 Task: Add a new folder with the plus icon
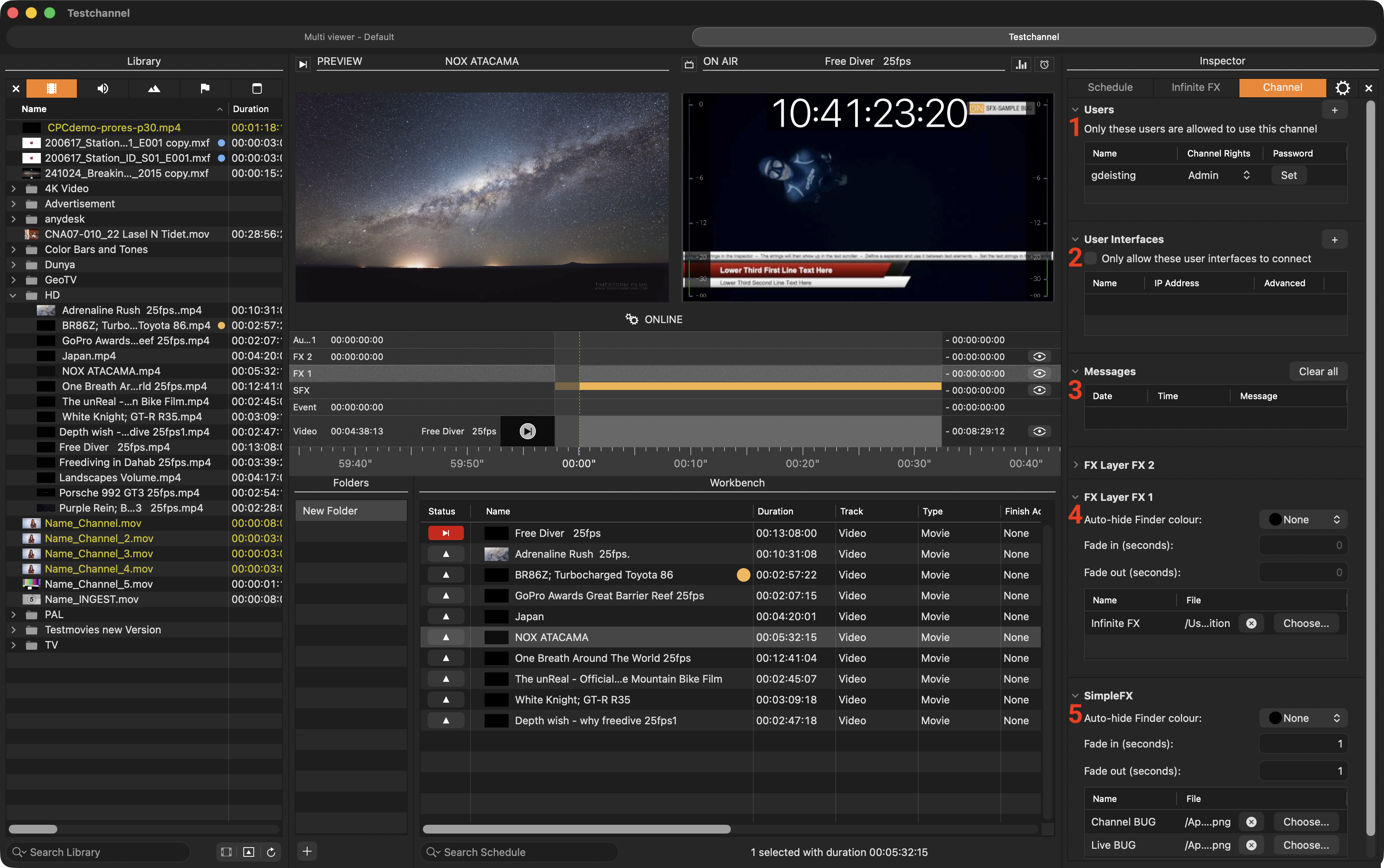(307, 851)
